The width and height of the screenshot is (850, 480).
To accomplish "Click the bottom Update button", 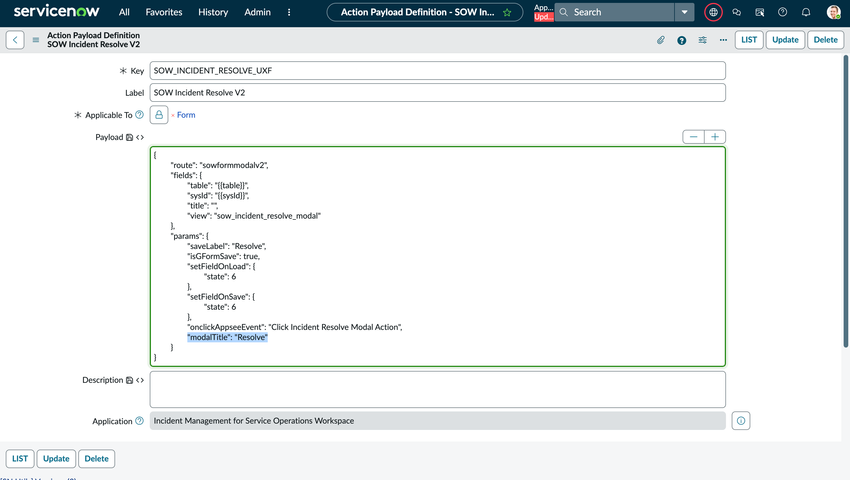I will pyautogui.click(x=56, y=459).
